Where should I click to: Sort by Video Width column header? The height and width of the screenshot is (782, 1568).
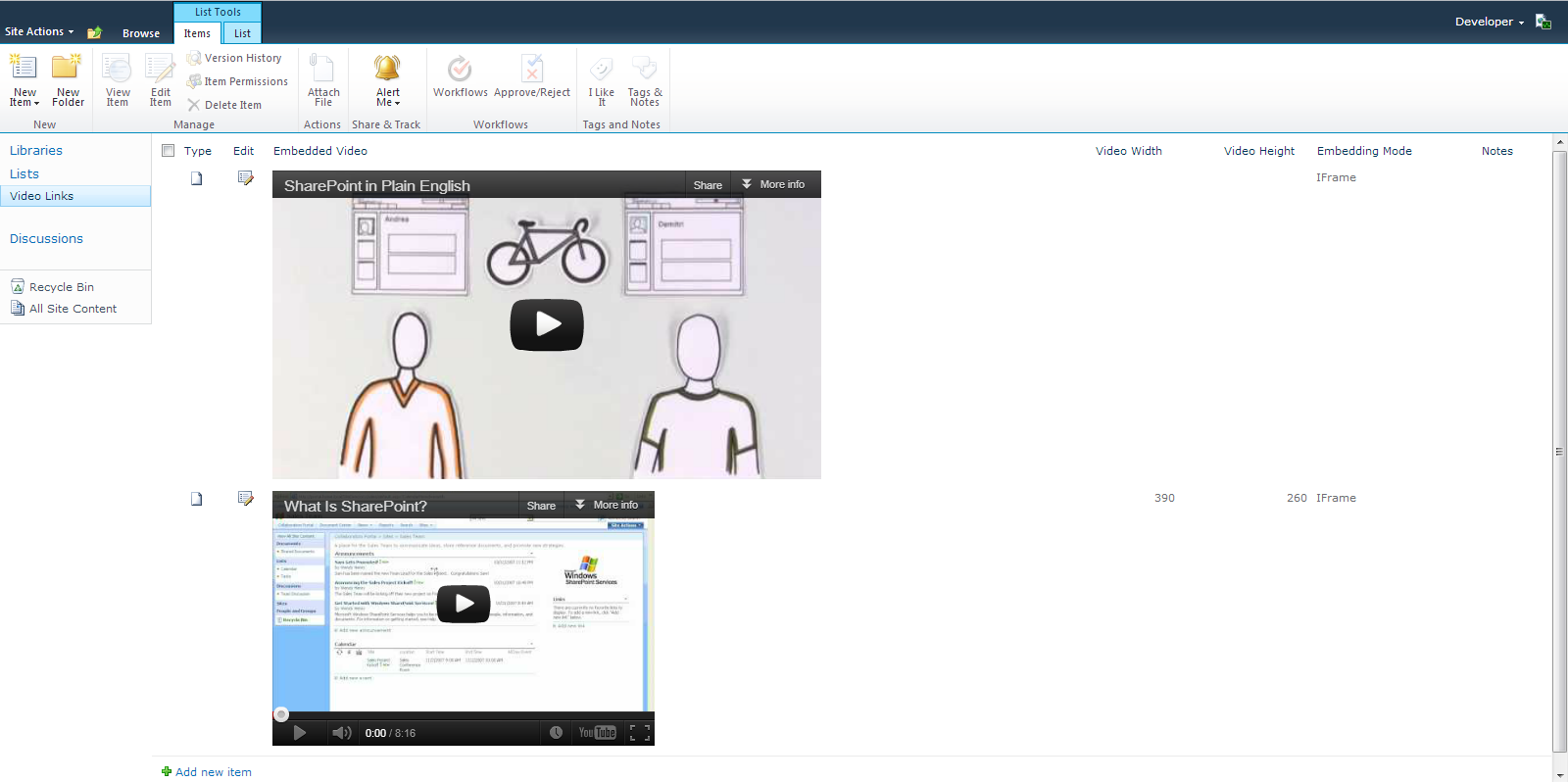pos(1129,151)
